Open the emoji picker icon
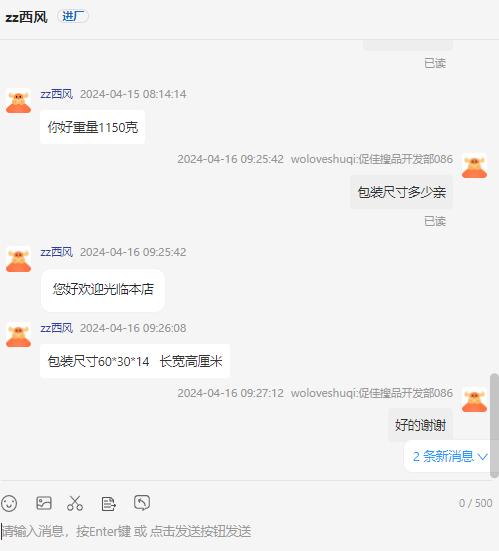This screenshot has height=551, width=499. [9, 503]
